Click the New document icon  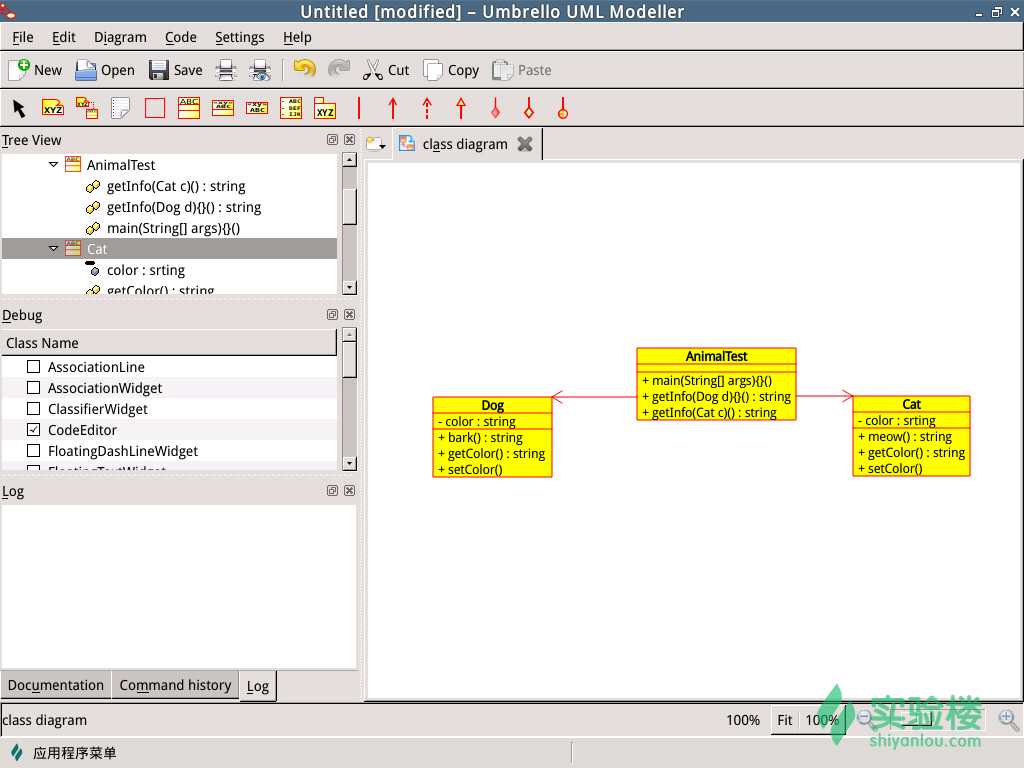tap(19, 70)
